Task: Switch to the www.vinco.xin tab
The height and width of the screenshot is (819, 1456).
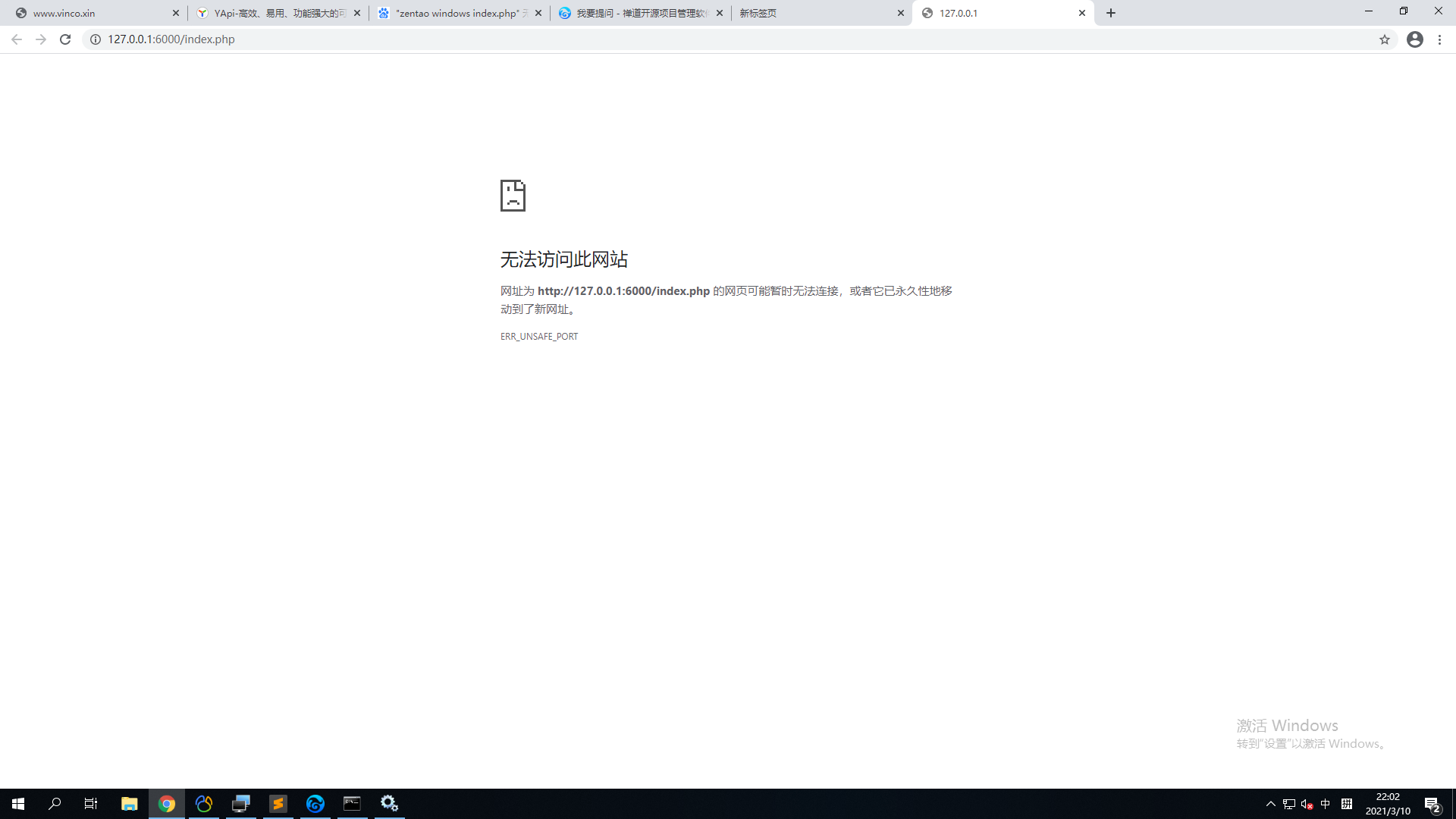Action: click(x=91, y=13)
